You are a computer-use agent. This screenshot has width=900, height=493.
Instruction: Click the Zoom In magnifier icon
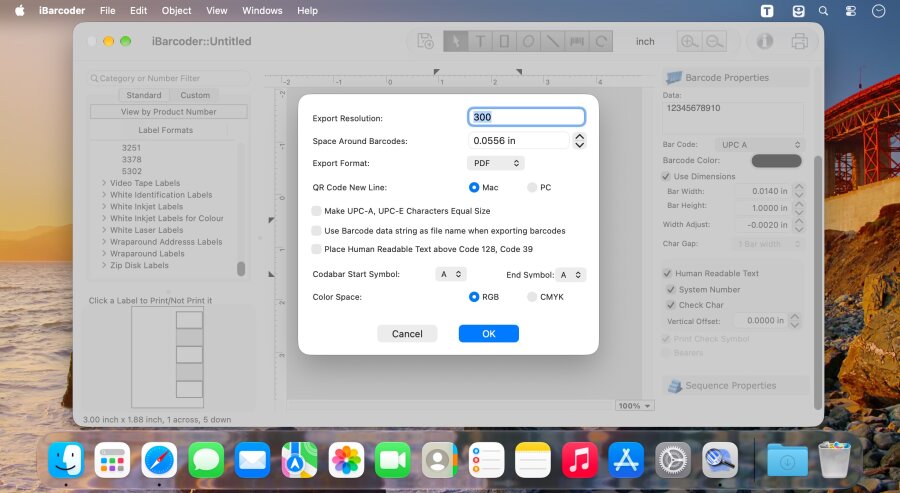pyautogui.click(x=689, y=41)
